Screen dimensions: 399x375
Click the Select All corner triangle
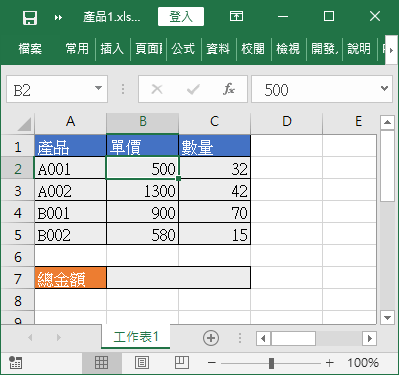click(x=24, y=124)
